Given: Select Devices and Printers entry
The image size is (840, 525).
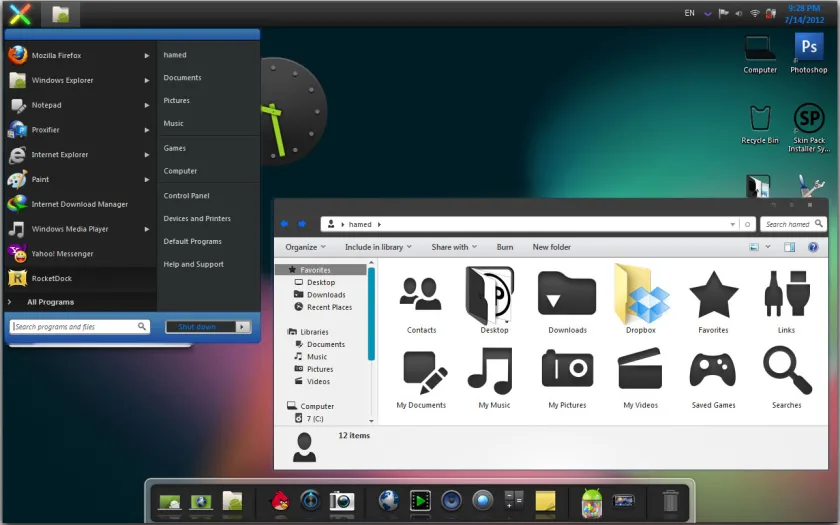Looking at the screenshot, I should point(197,219).
